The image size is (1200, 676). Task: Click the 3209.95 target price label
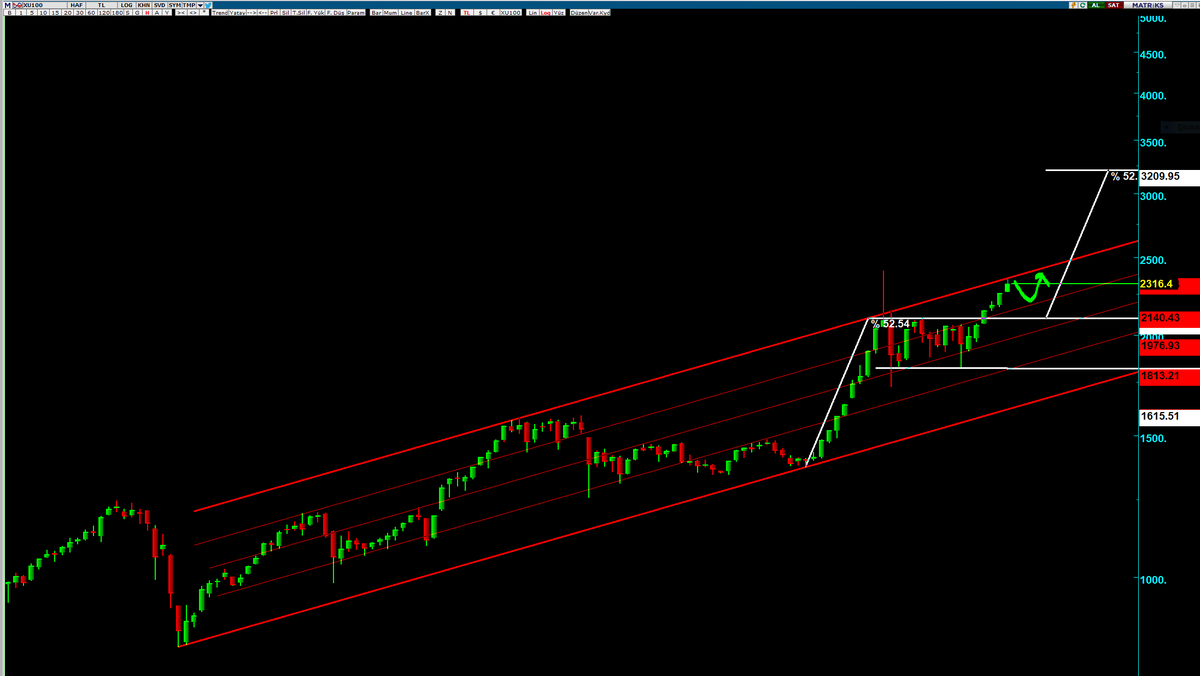point(1168,176)
